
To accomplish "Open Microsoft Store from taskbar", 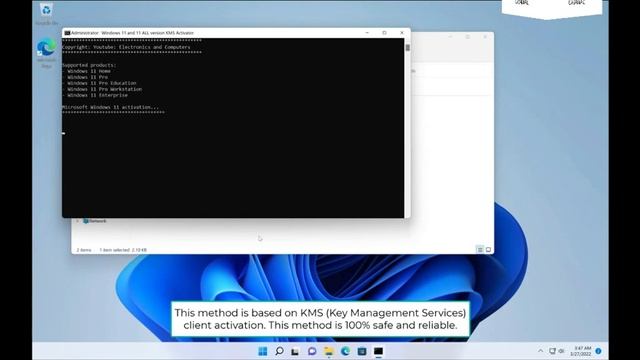I will click(x=362, y=351).
